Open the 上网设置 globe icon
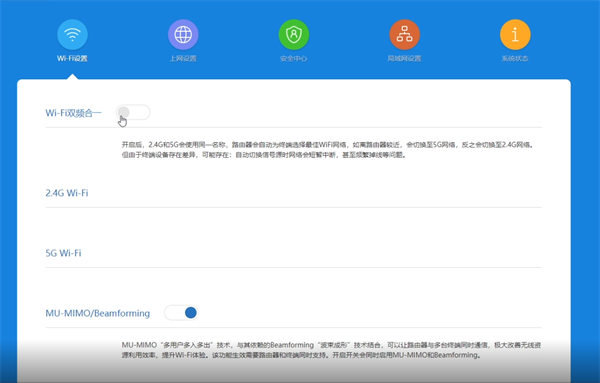Image resolution: width=600 pixels, height=383 pixels. 183,34
